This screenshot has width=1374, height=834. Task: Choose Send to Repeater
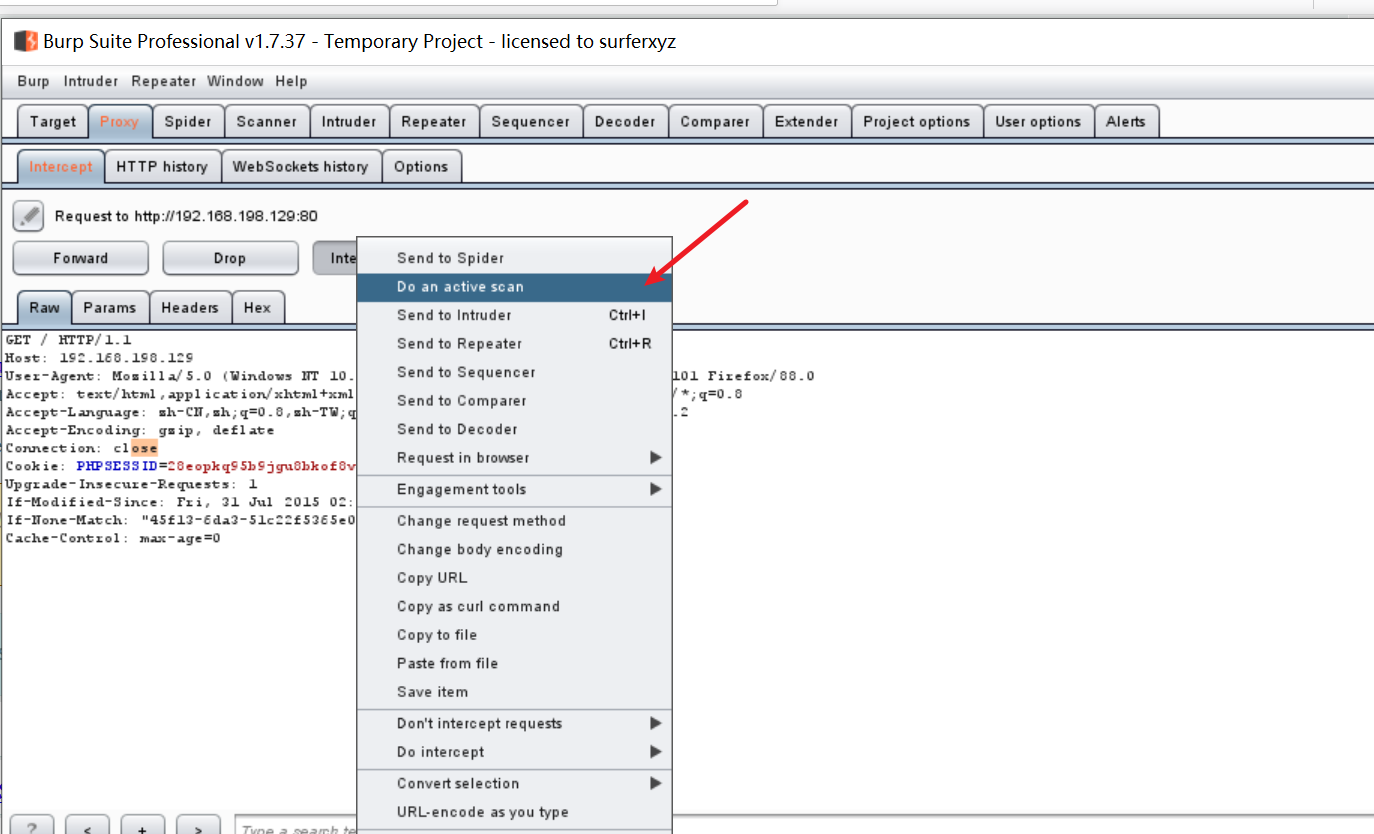(514, 344)
